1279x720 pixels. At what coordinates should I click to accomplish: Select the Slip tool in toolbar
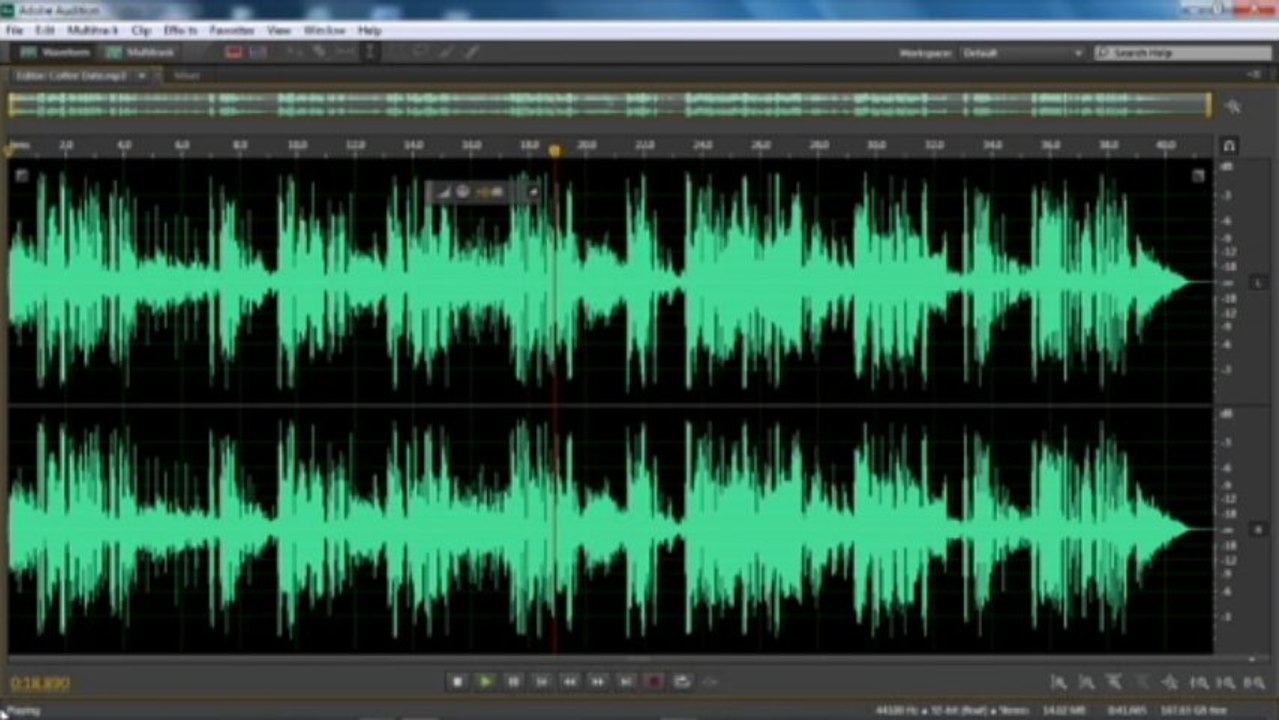coord(344,52)
